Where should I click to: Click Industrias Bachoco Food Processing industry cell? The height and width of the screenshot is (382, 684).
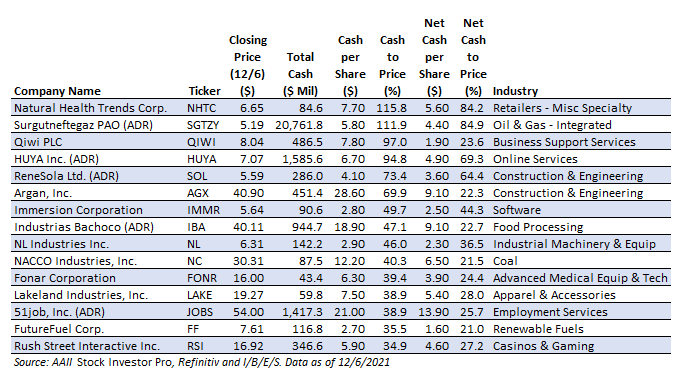538,227
